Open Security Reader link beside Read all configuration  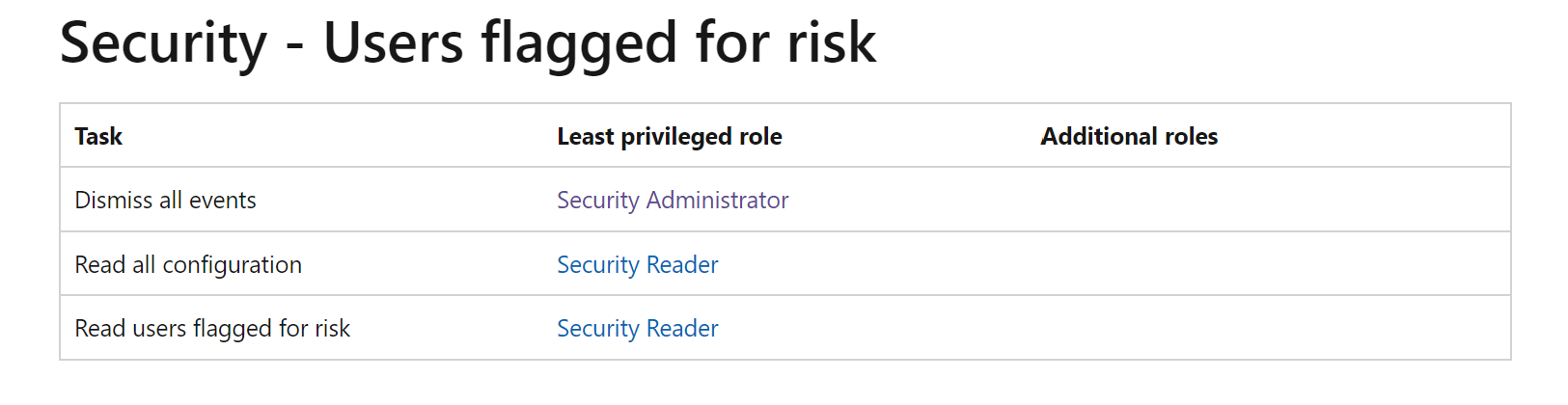(x=638, y=264)
